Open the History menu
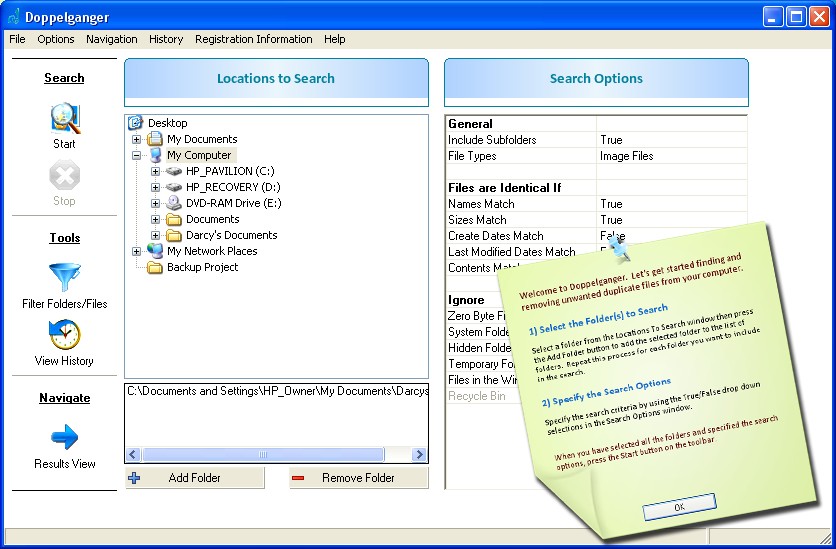This screenshot has height=549, width=836. click(x=166, y=39)
